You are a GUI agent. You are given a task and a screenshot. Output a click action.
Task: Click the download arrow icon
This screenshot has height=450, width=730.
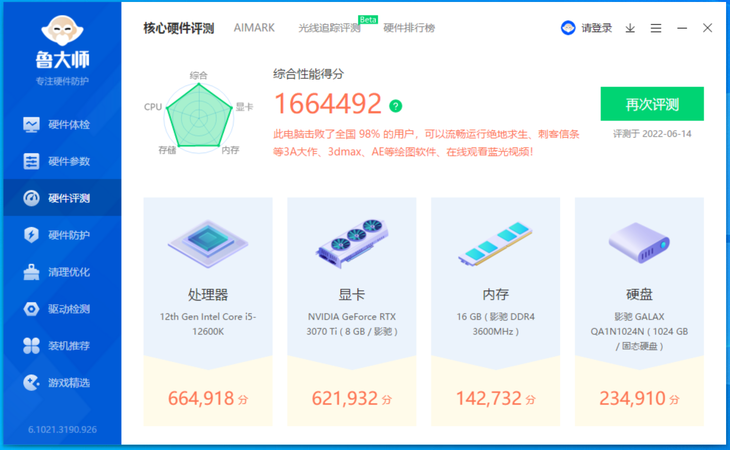point(630,28)
